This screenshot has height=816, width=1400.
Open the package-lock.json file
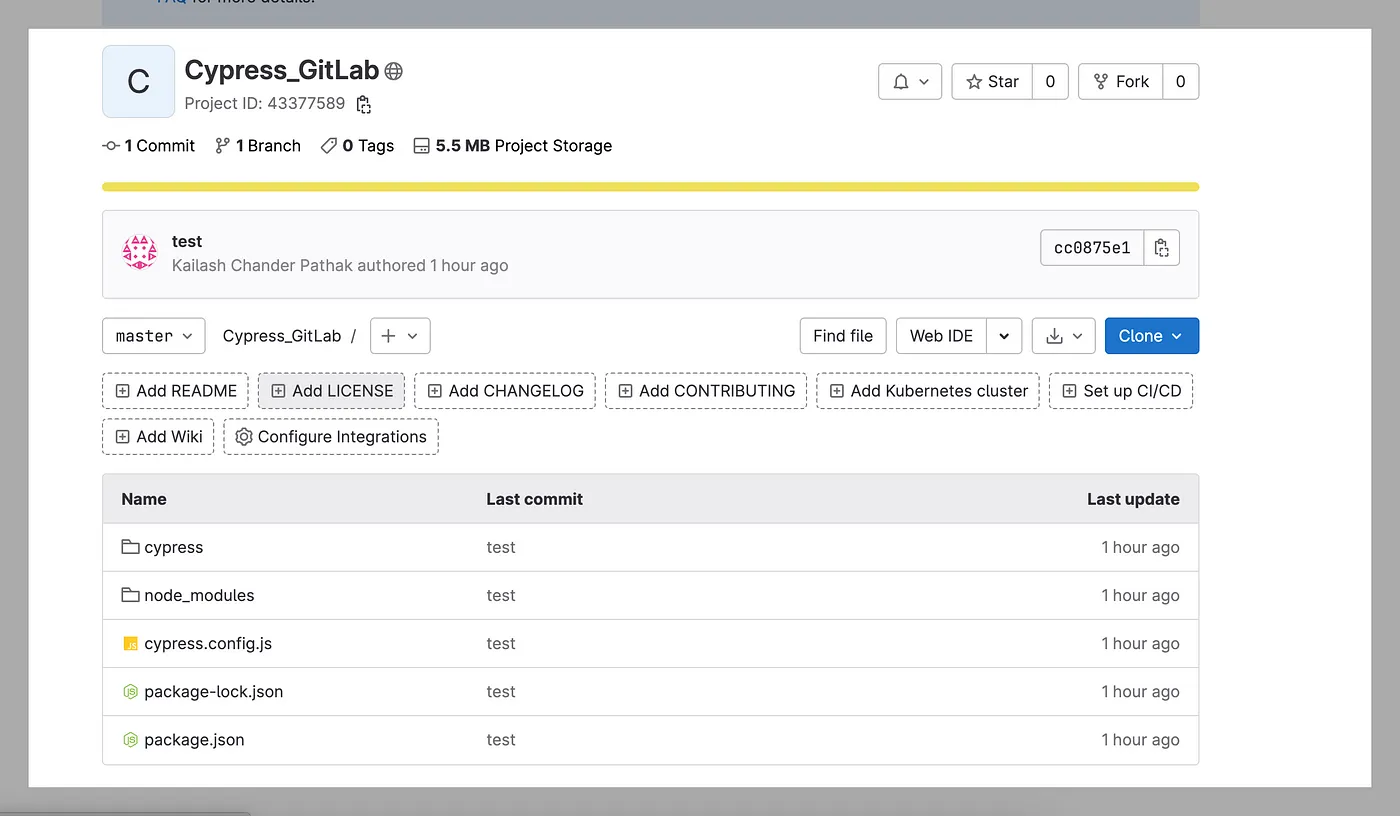coord(213,692)
